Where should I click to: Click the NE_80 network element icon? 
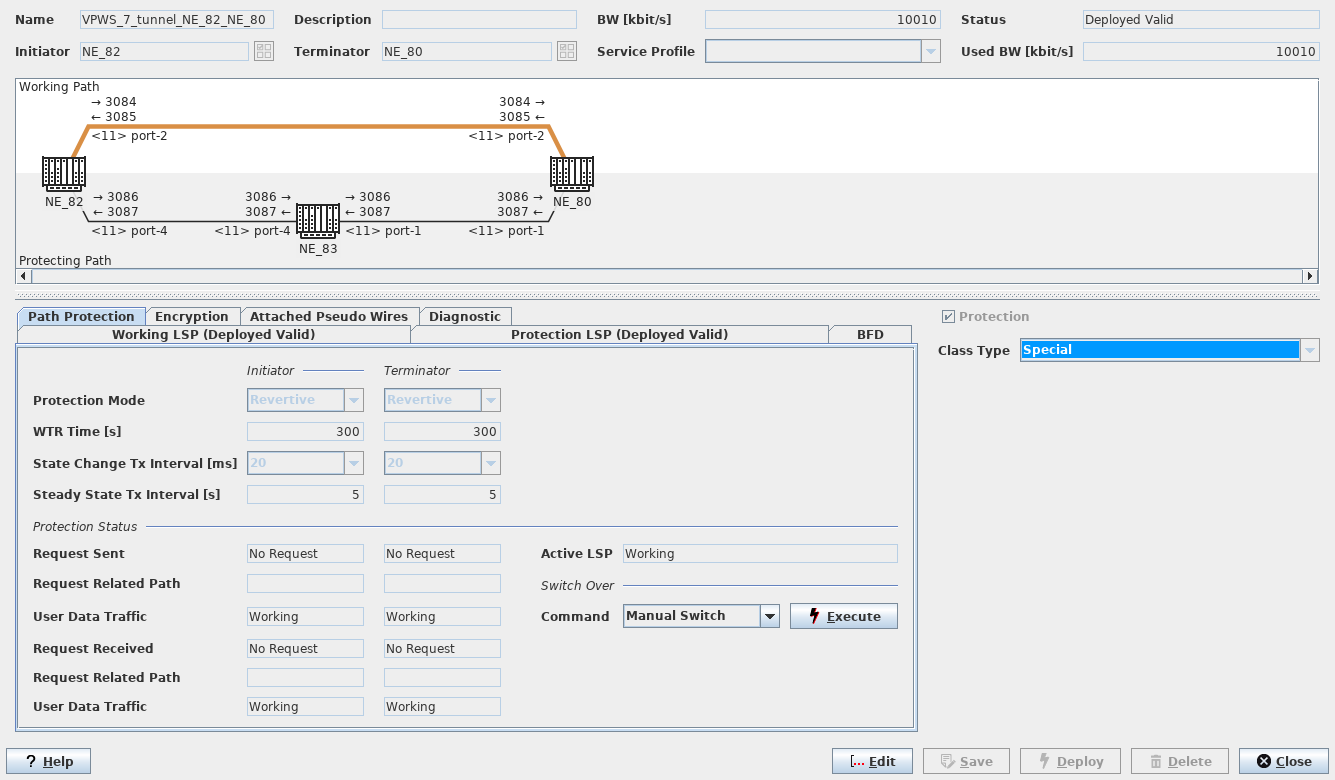572,174
